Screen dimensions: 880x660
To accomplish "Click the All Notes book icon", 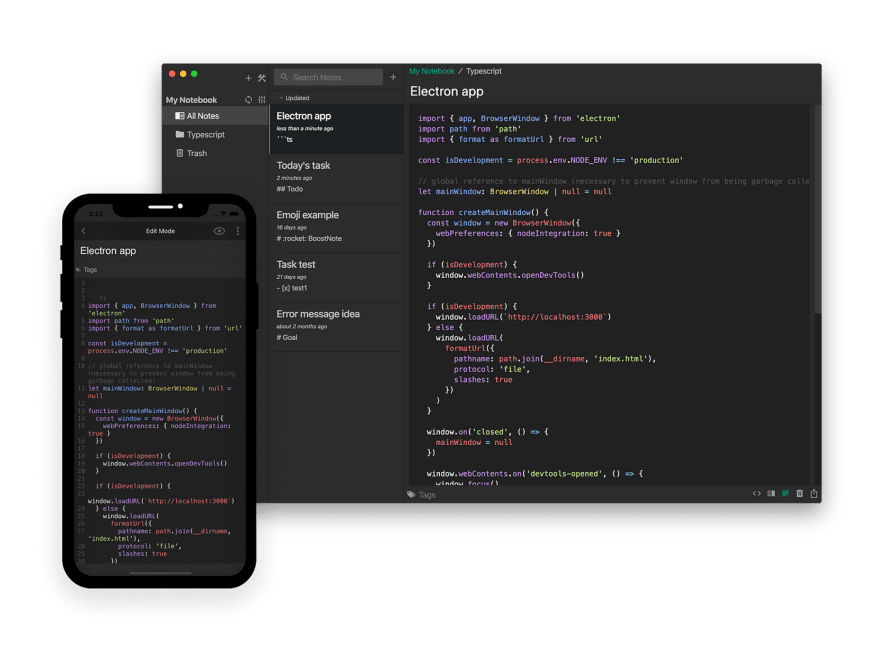I will 180,116.
